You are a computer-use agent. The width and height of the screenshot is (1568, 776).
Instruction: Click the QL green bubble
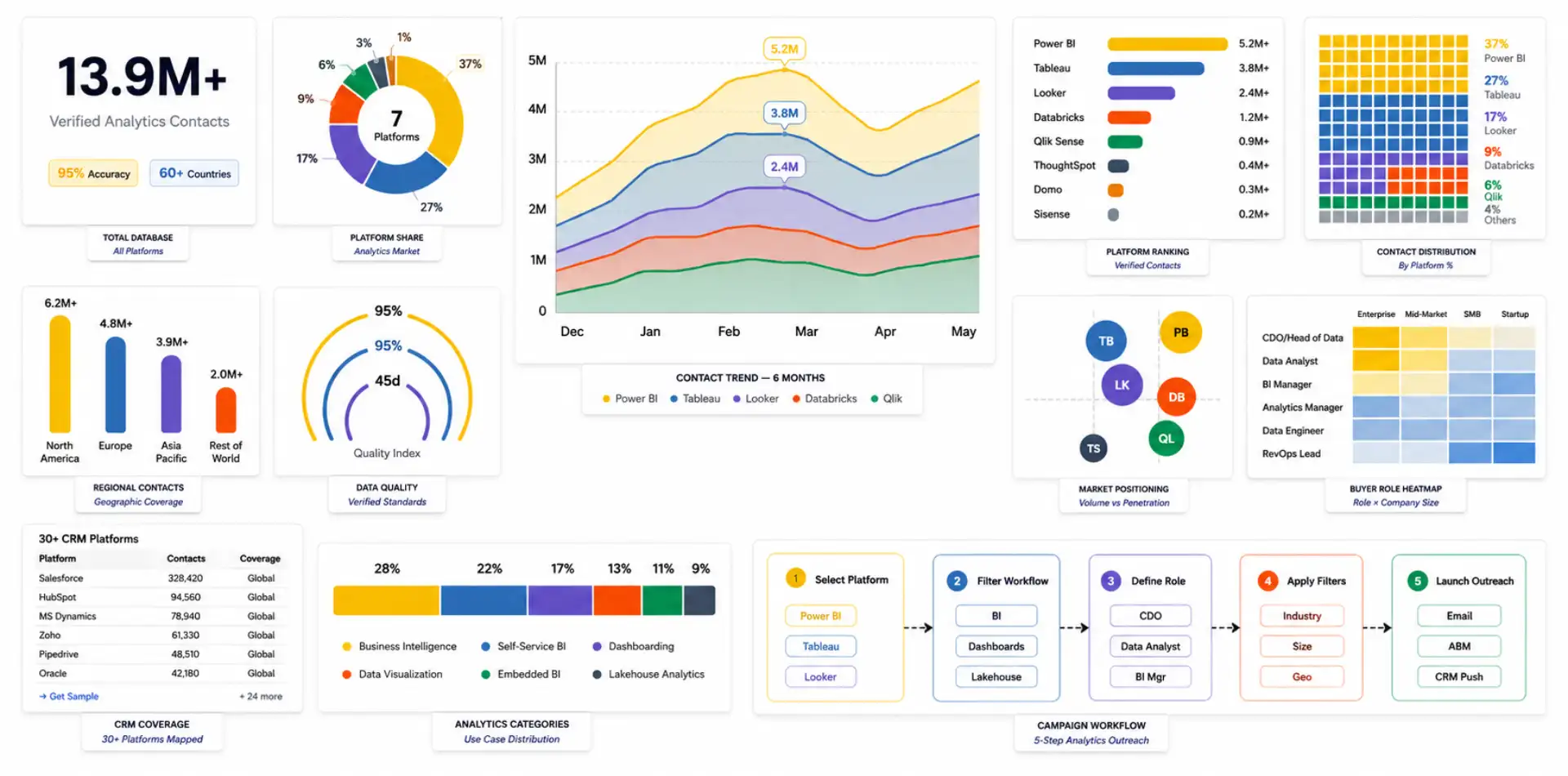click(x=1166, y=439)
